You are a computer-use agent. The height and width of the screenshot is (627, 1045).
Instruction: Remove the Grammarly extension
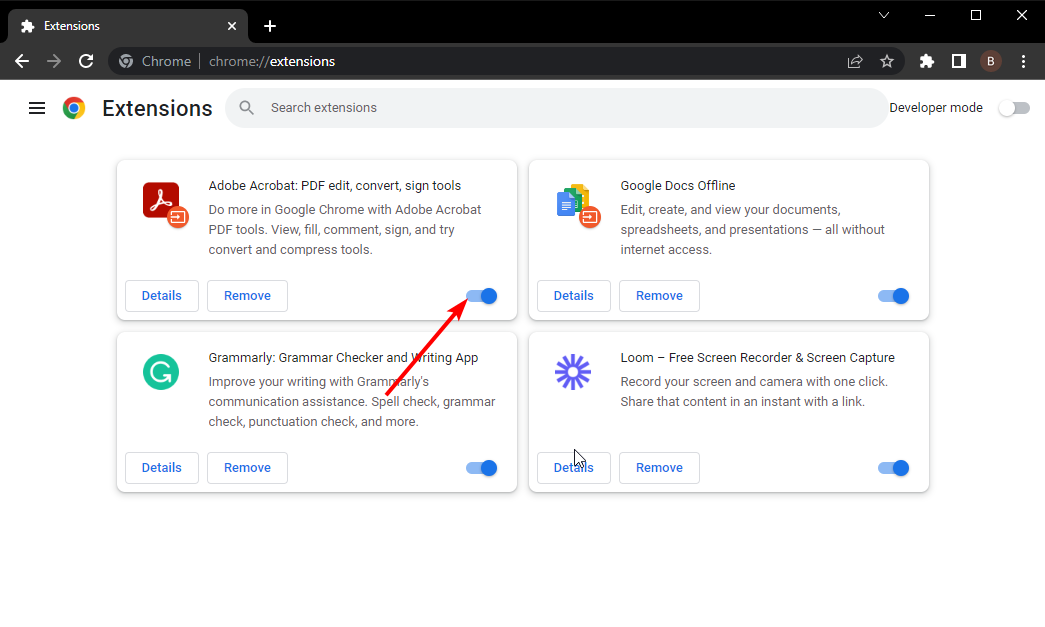[247, 468]
